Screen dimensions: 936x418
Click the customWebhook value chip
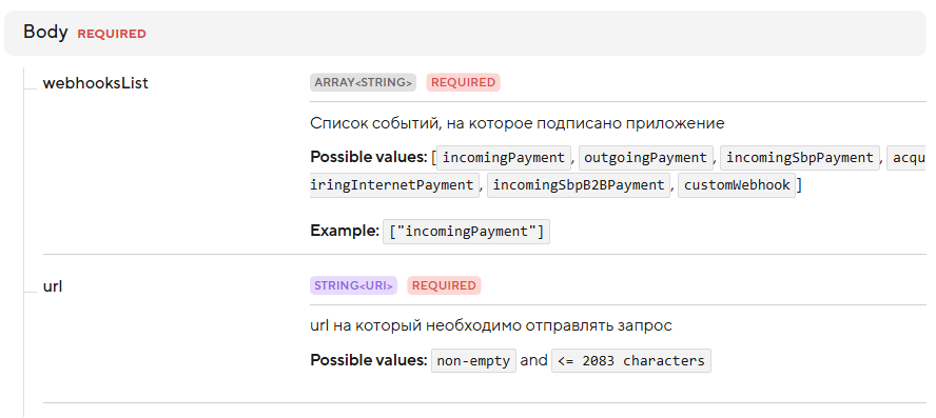[x=737, y=185]
